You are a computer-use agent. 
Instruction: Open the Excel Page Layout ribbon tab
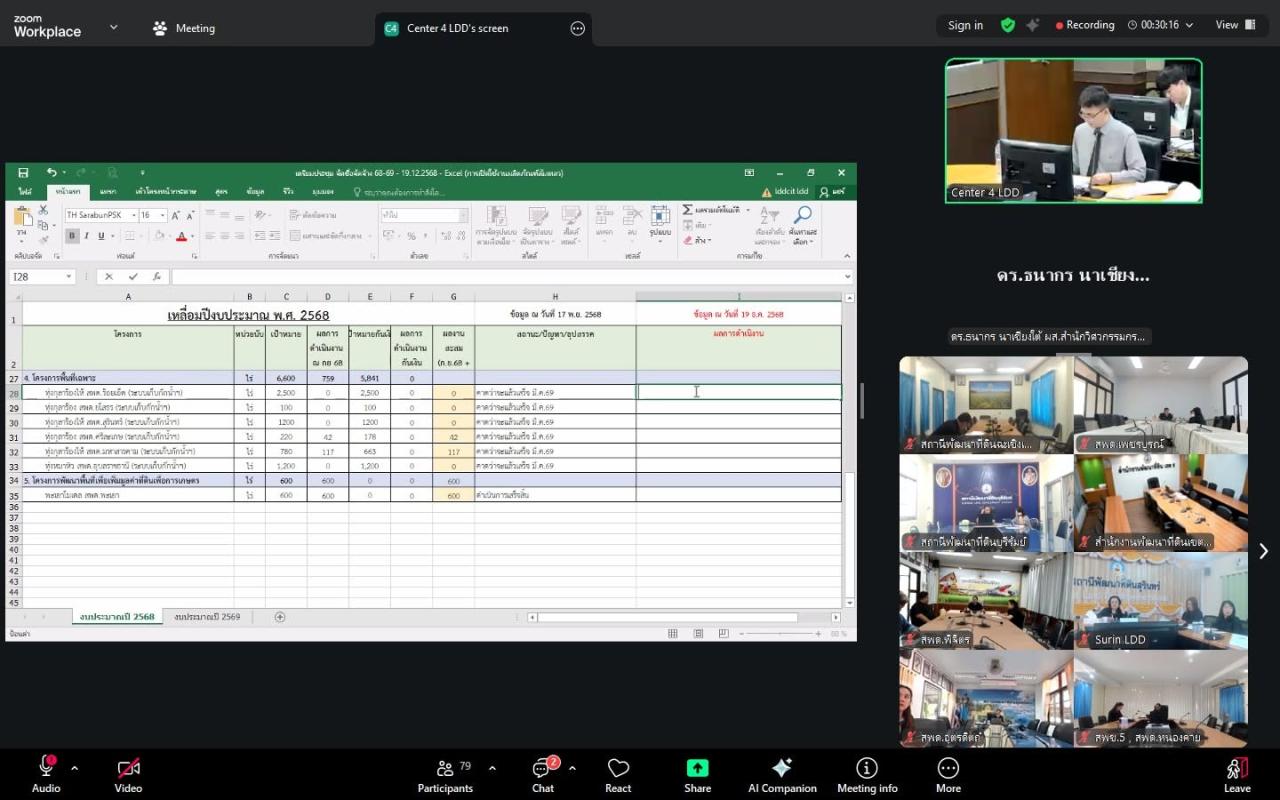click(x=166, y=191)
